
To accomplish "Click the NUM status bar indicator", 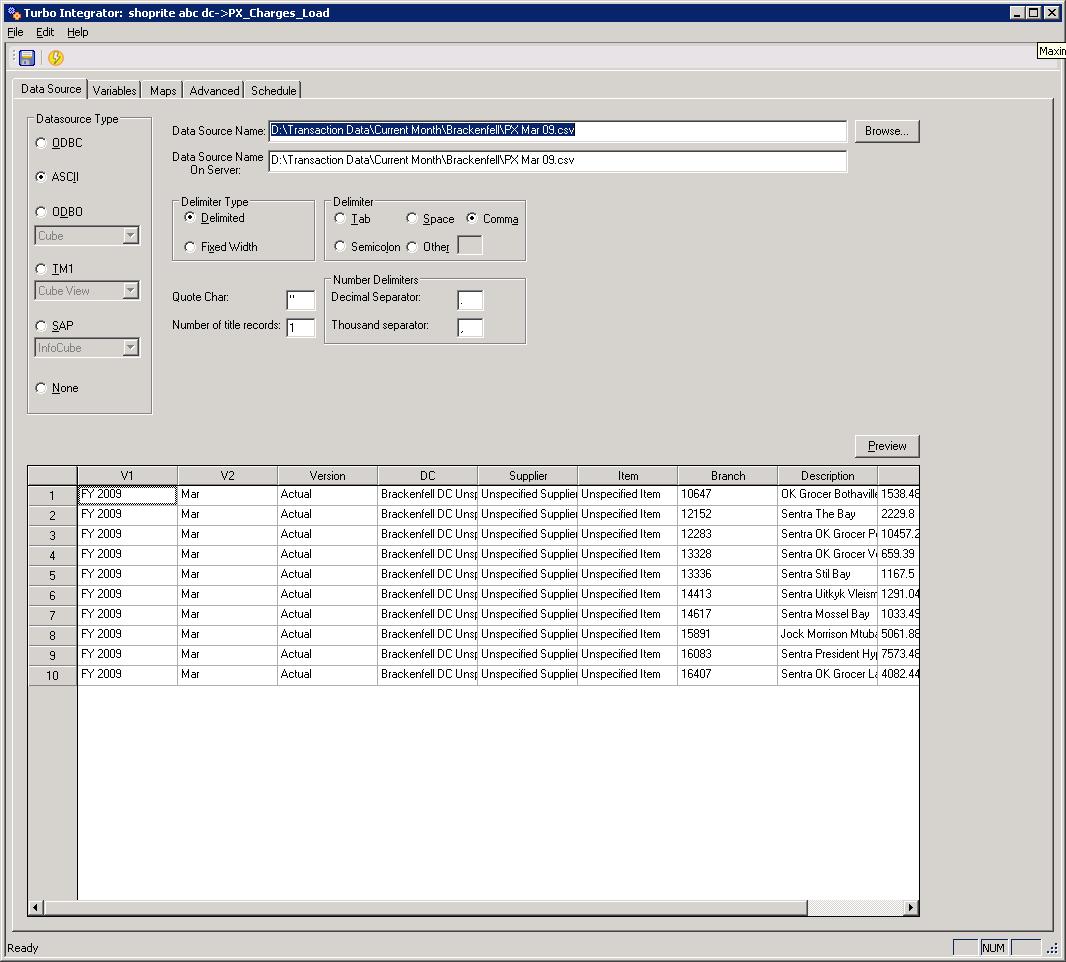I will tap(993, 948).
